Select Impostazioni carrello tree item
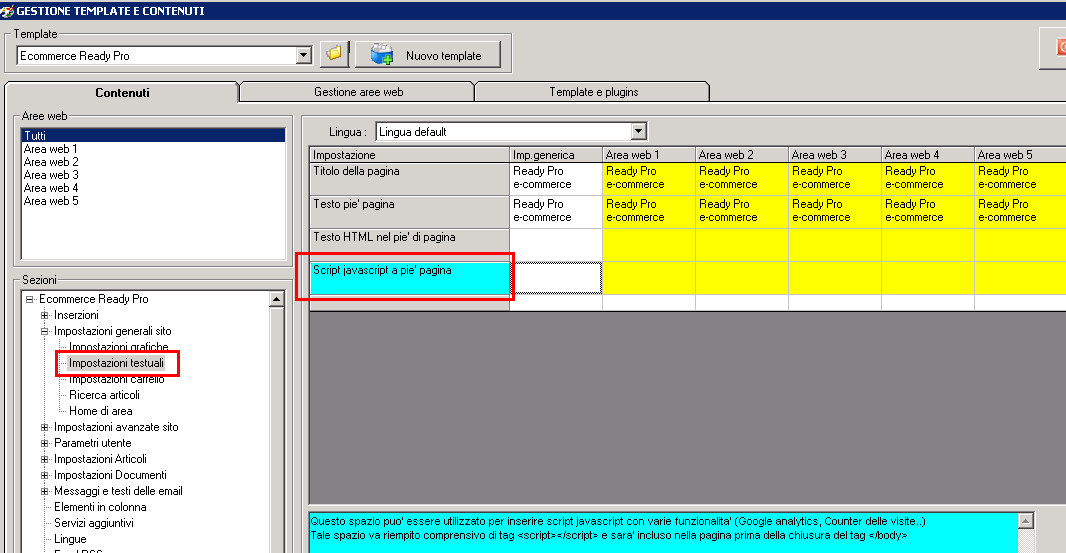Viewport: 1066px width, 553px height. (x=116, y=379)
